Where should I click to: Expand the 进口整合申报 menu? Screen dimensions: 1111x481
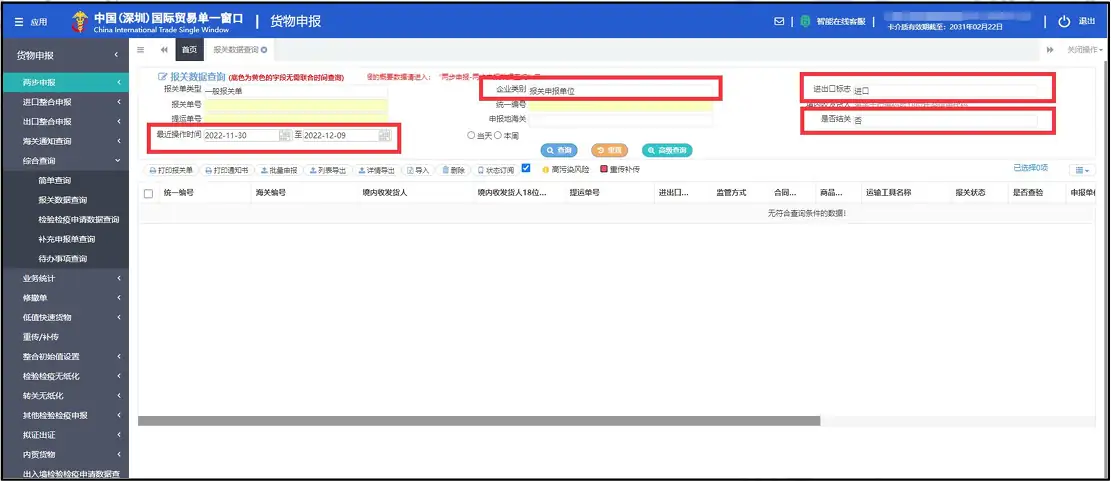64,102
